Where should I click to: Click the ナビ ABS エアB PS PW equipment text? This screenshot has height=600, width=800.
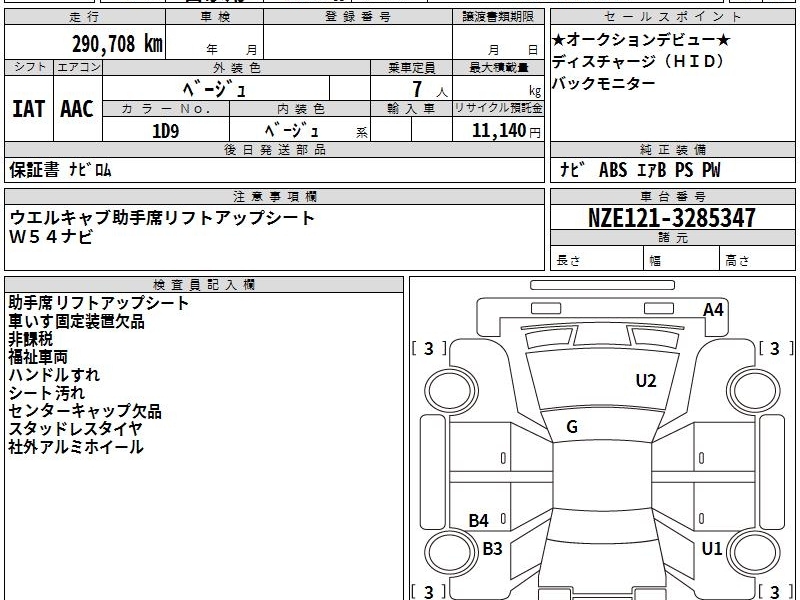[640, 170]
